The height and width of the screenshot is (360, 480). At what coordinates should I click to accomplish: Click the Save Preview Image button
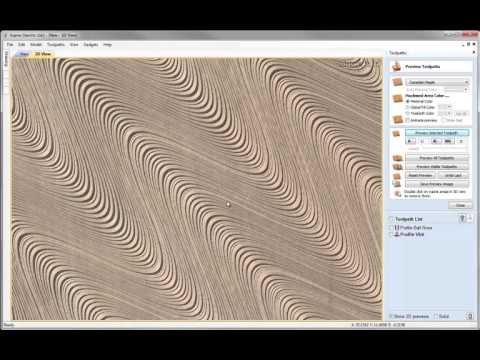[437, 184]
